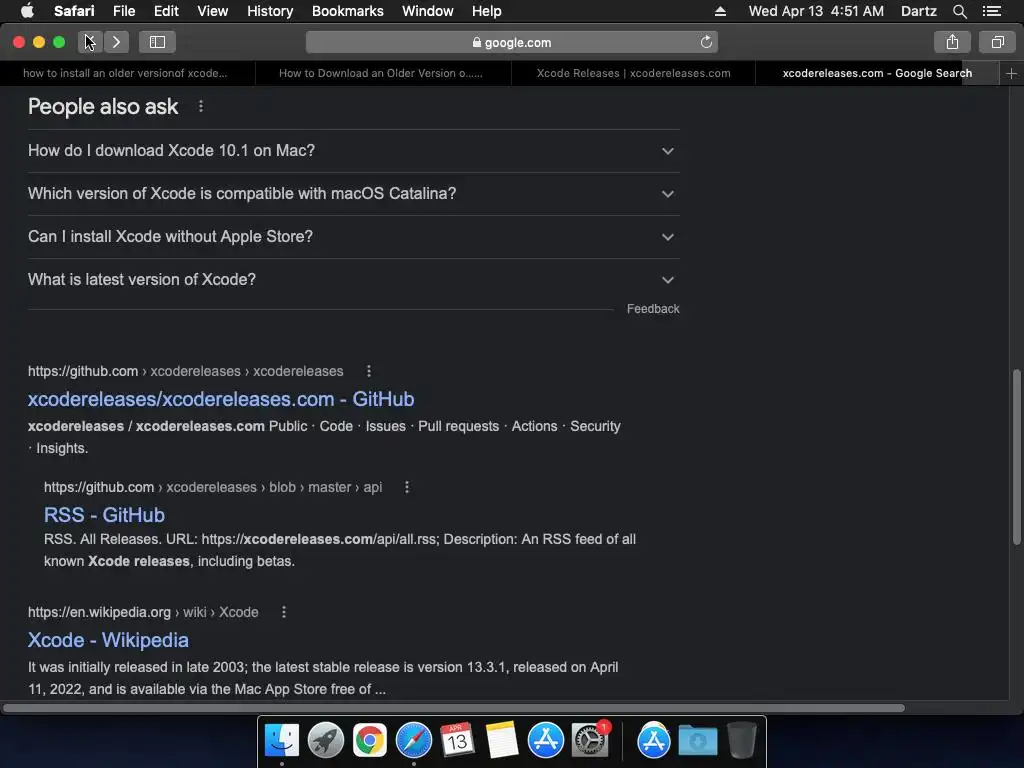Open the Bookmarks menu
This screenshot has width=1024, height=768.
(347, 11)
